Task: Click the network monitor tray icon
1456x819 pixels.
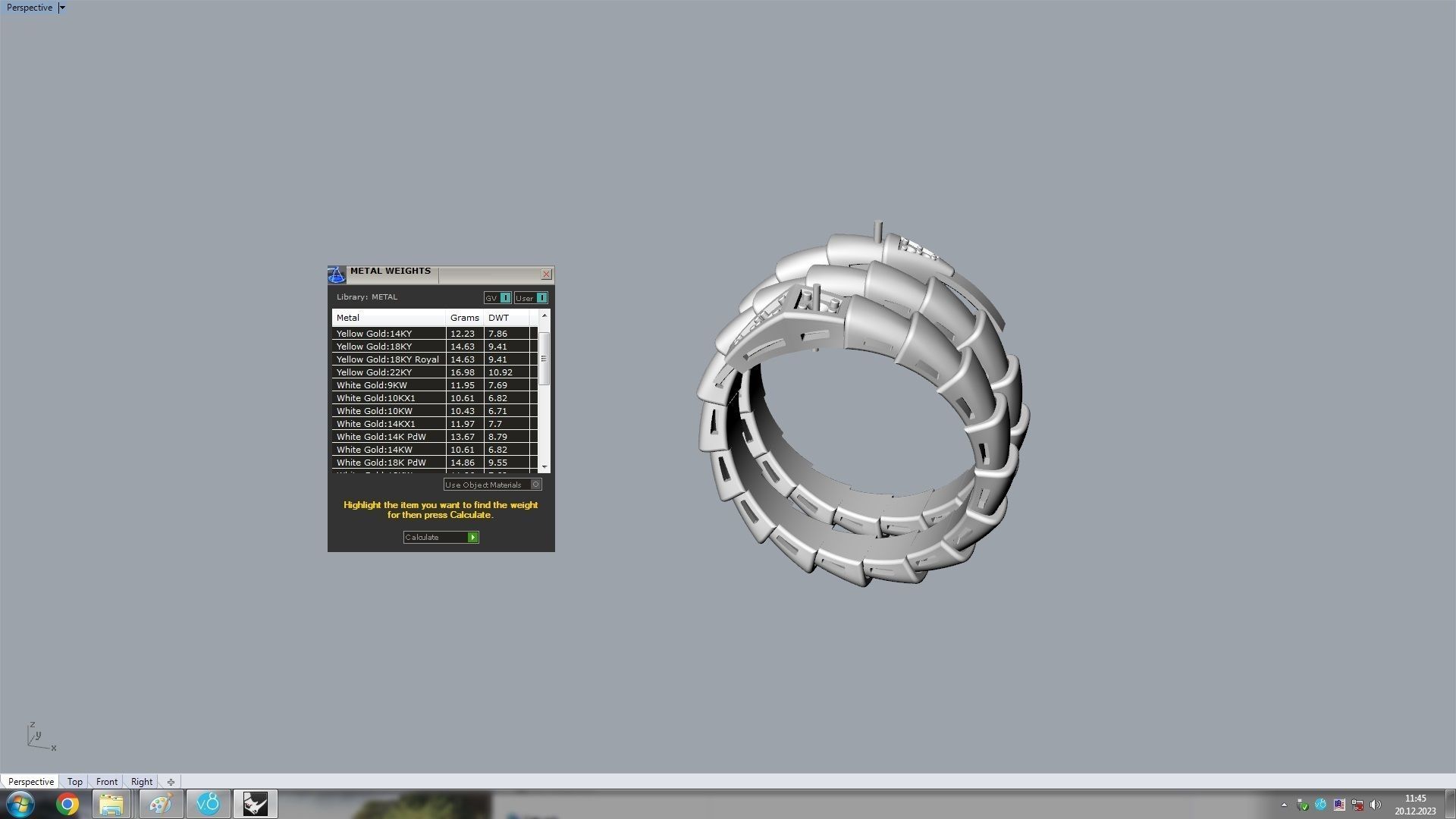Action: point(1357,805)
